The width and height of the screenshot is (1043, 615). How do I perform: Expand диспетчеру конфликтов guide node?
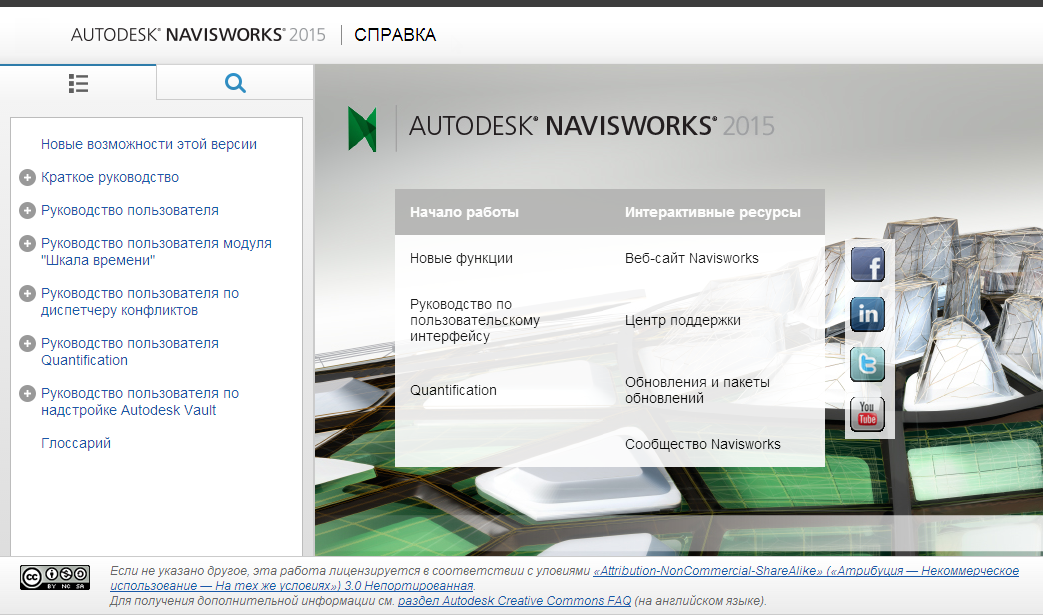(27, 294)
